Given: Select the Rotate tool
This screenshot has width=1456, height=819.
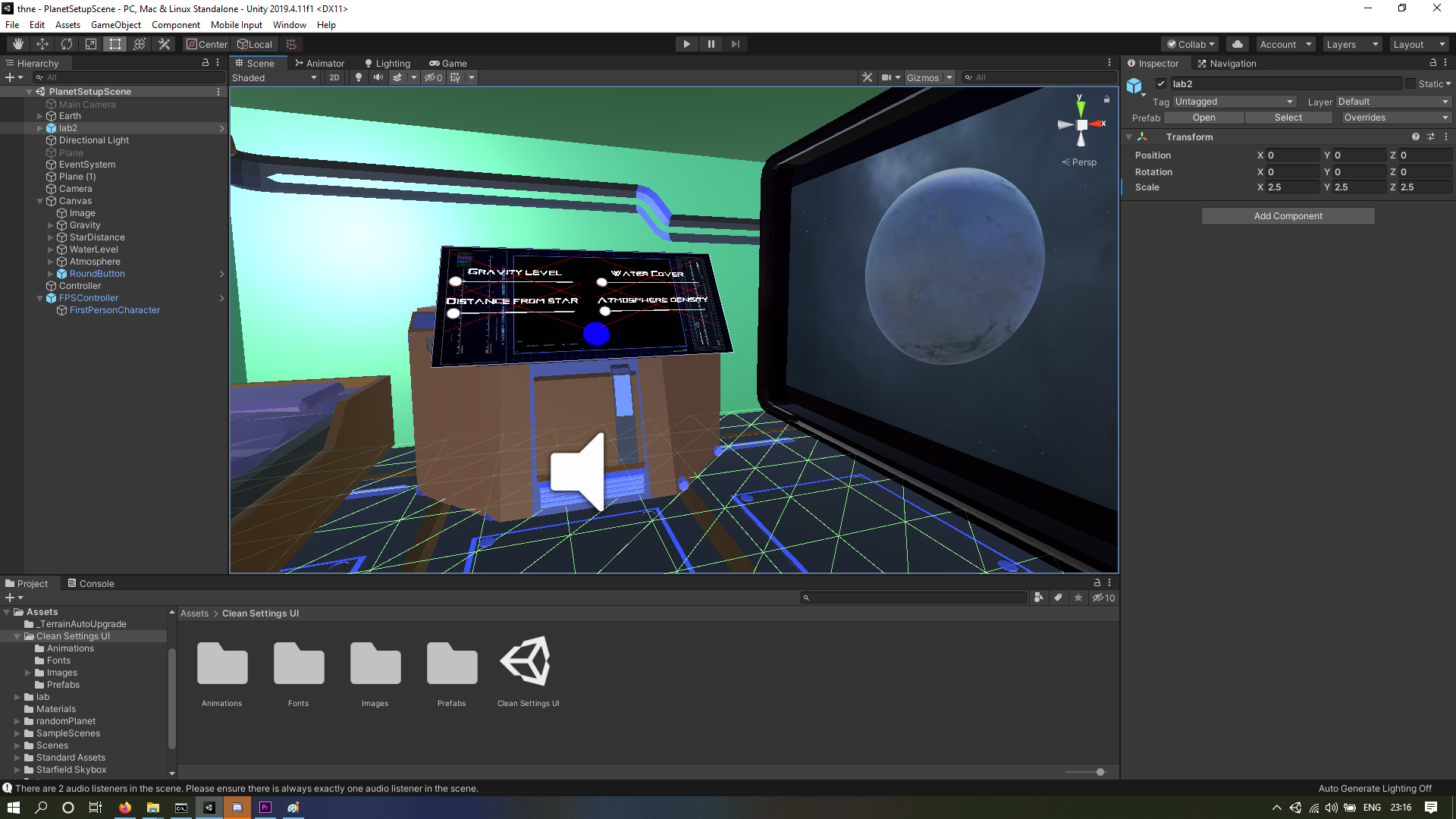Looking at the screenshot, I should coord(67,44).
